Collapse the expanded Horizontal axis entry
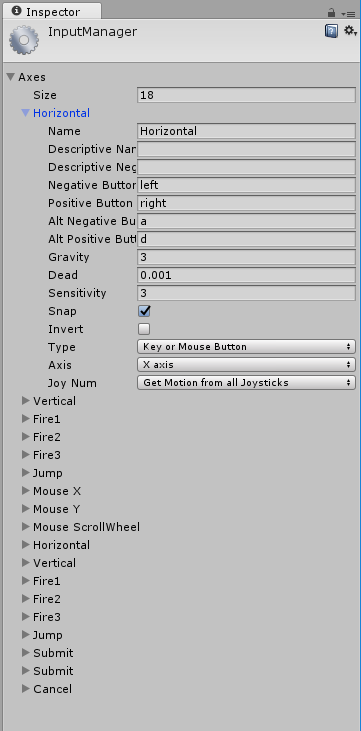 click(x=26, y=113)
